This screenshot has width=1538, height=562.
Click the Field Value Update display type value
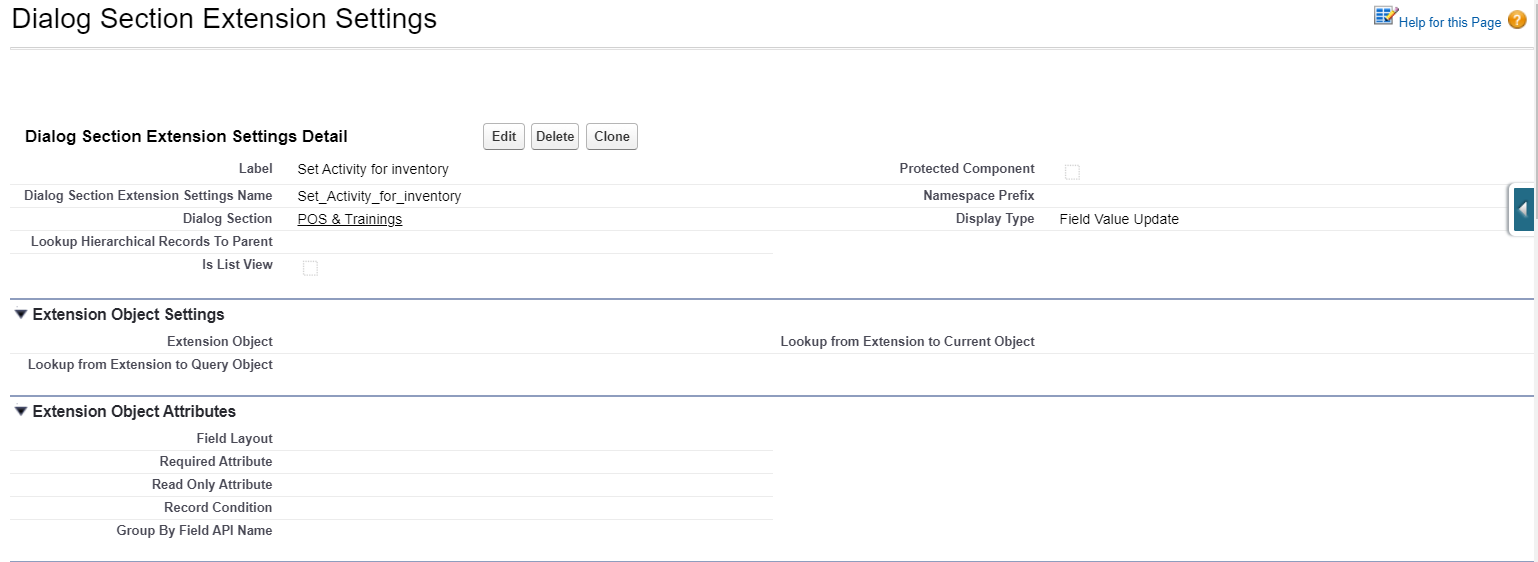(1118, 219)
